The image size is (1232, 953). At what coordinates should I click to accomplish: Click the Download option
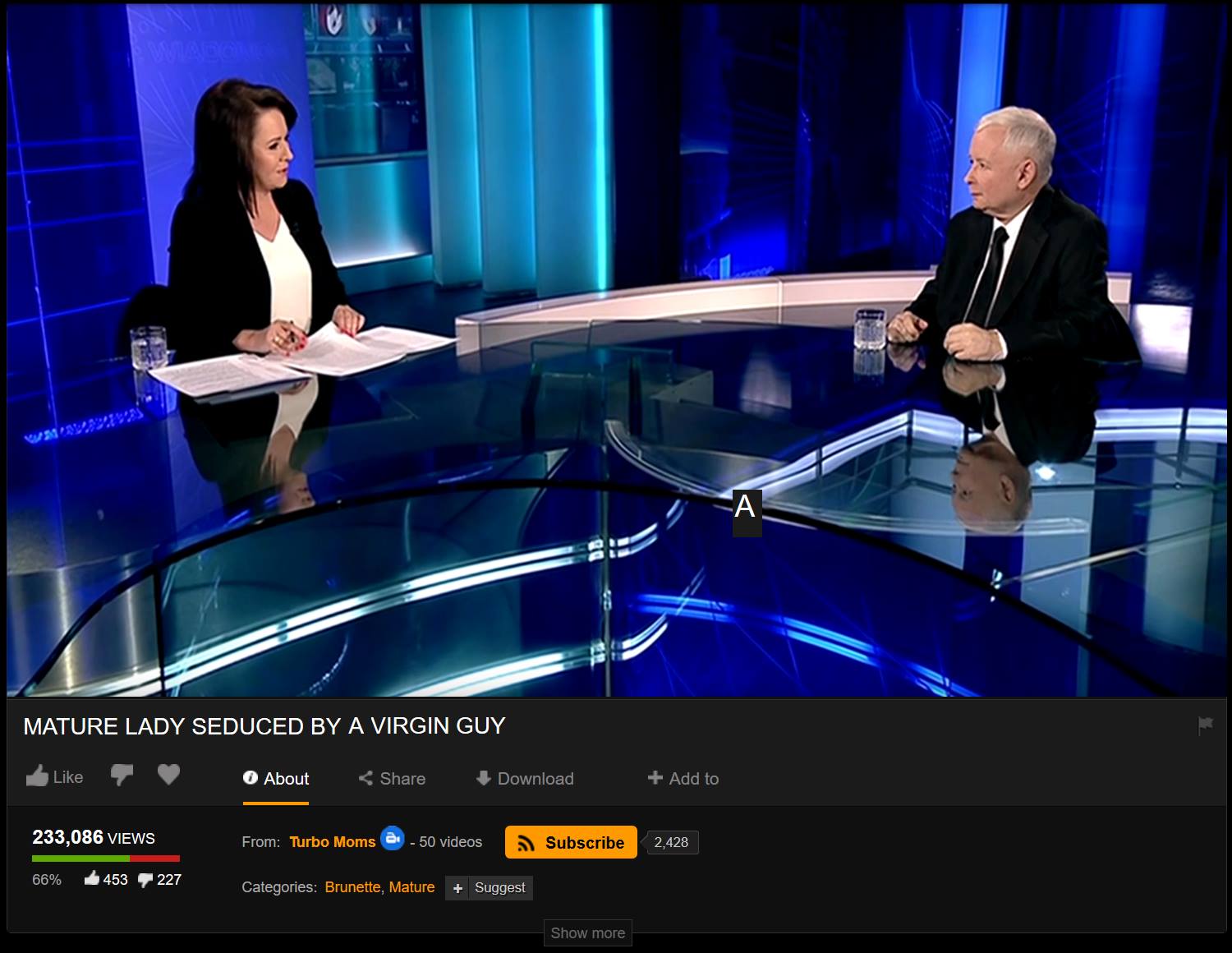(x=525, y=779)
